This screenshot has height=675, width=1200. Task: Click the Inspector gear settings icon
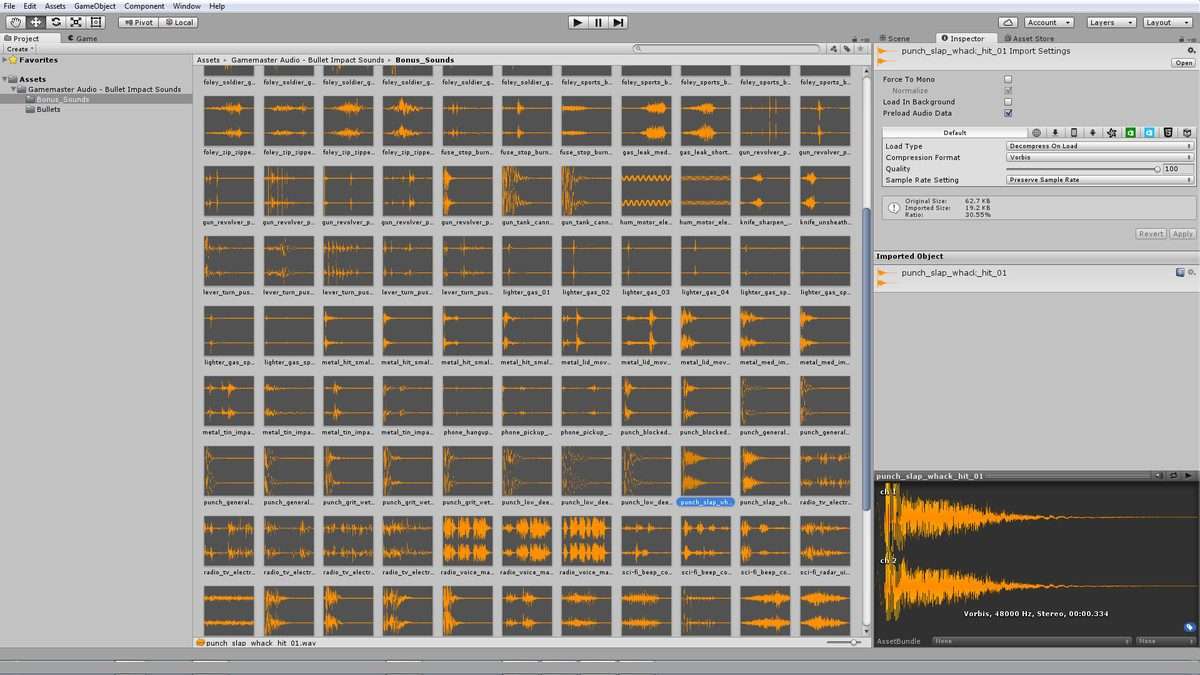(1191, 49)
